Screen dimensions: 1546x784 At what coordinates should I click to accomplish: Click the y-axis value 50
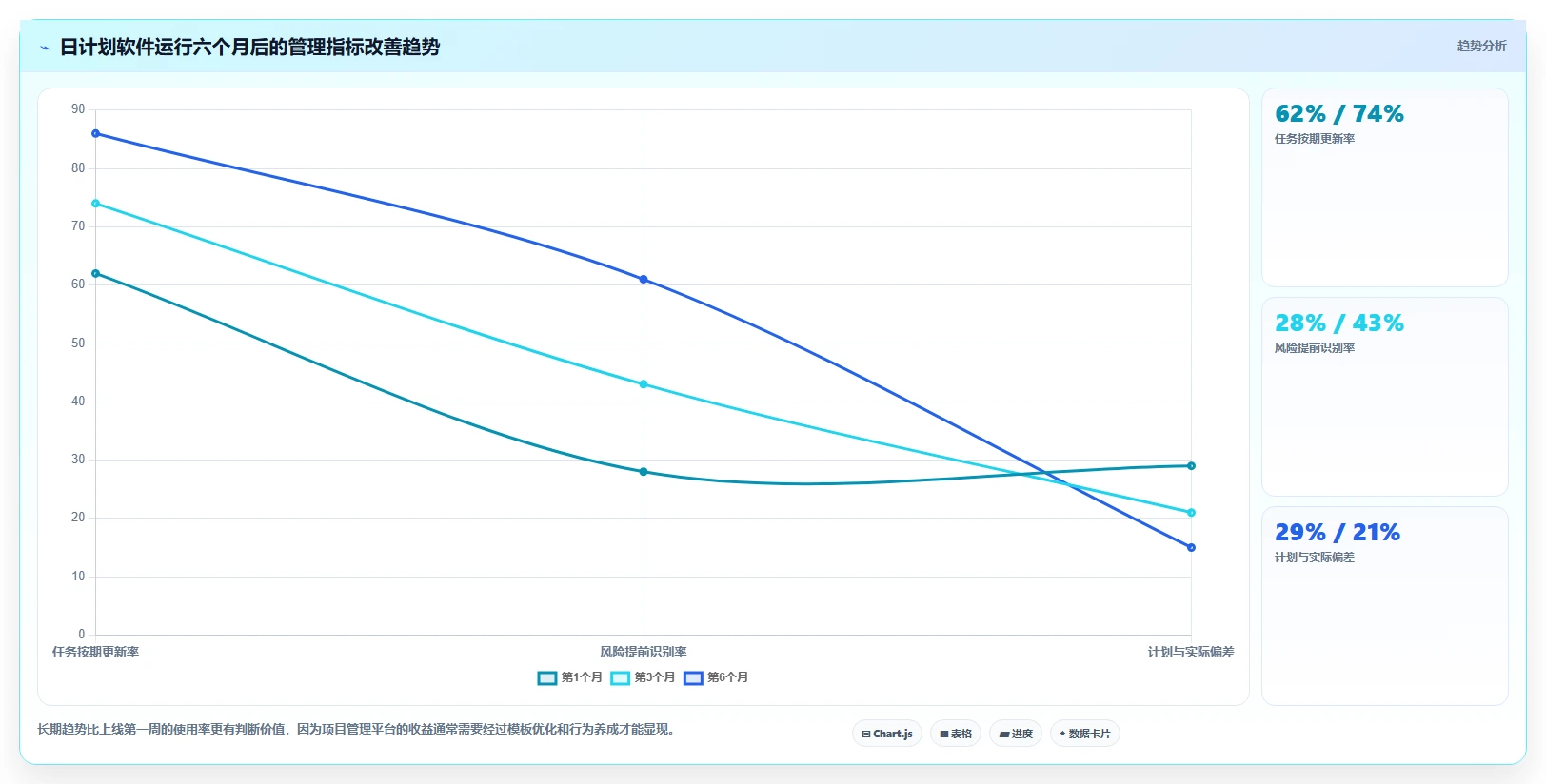pyautogui.click(x=78, y=343)
